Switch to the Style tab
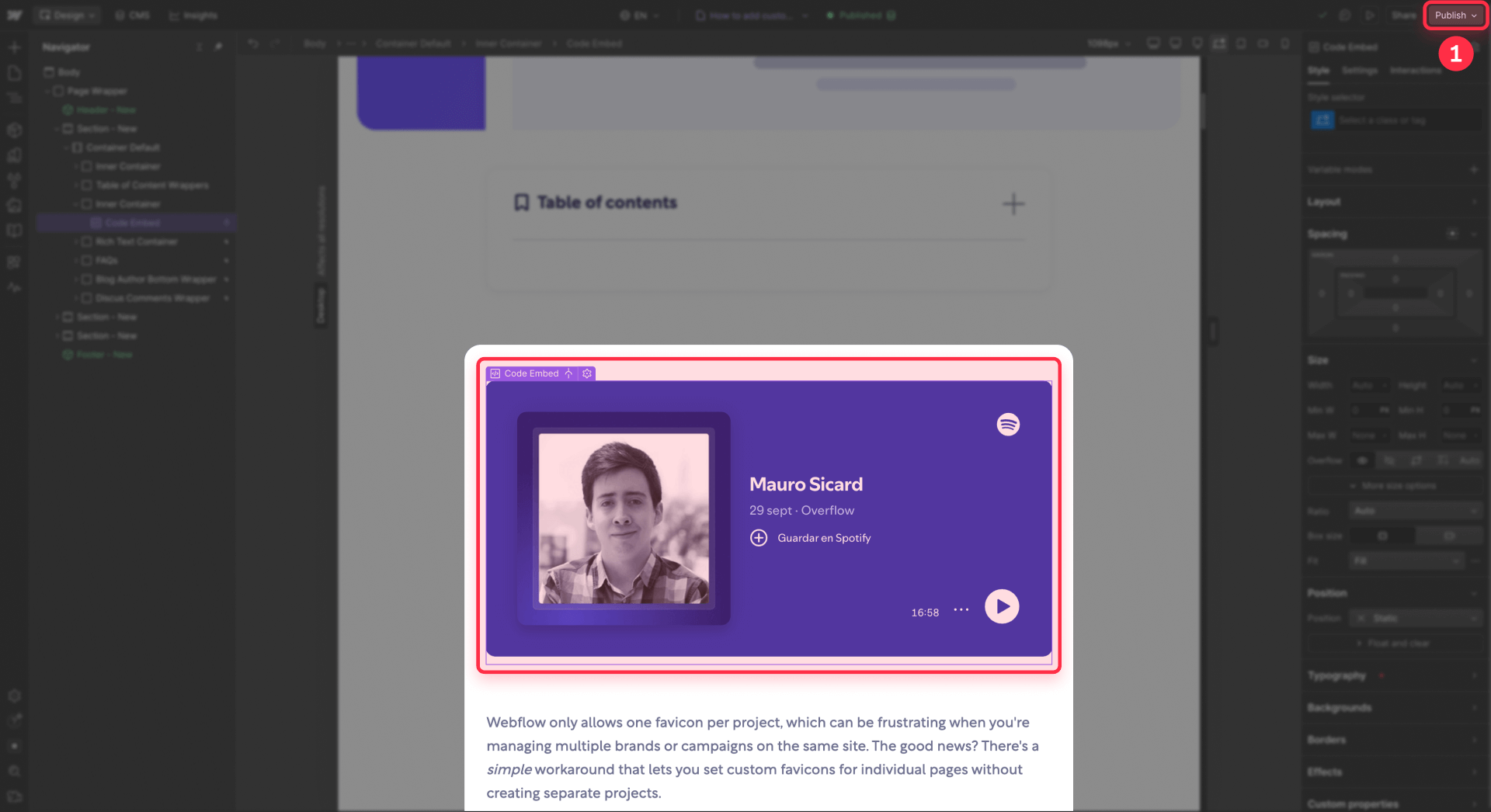This screenshot has height=812, width=1491. [x=1319, y=71]
